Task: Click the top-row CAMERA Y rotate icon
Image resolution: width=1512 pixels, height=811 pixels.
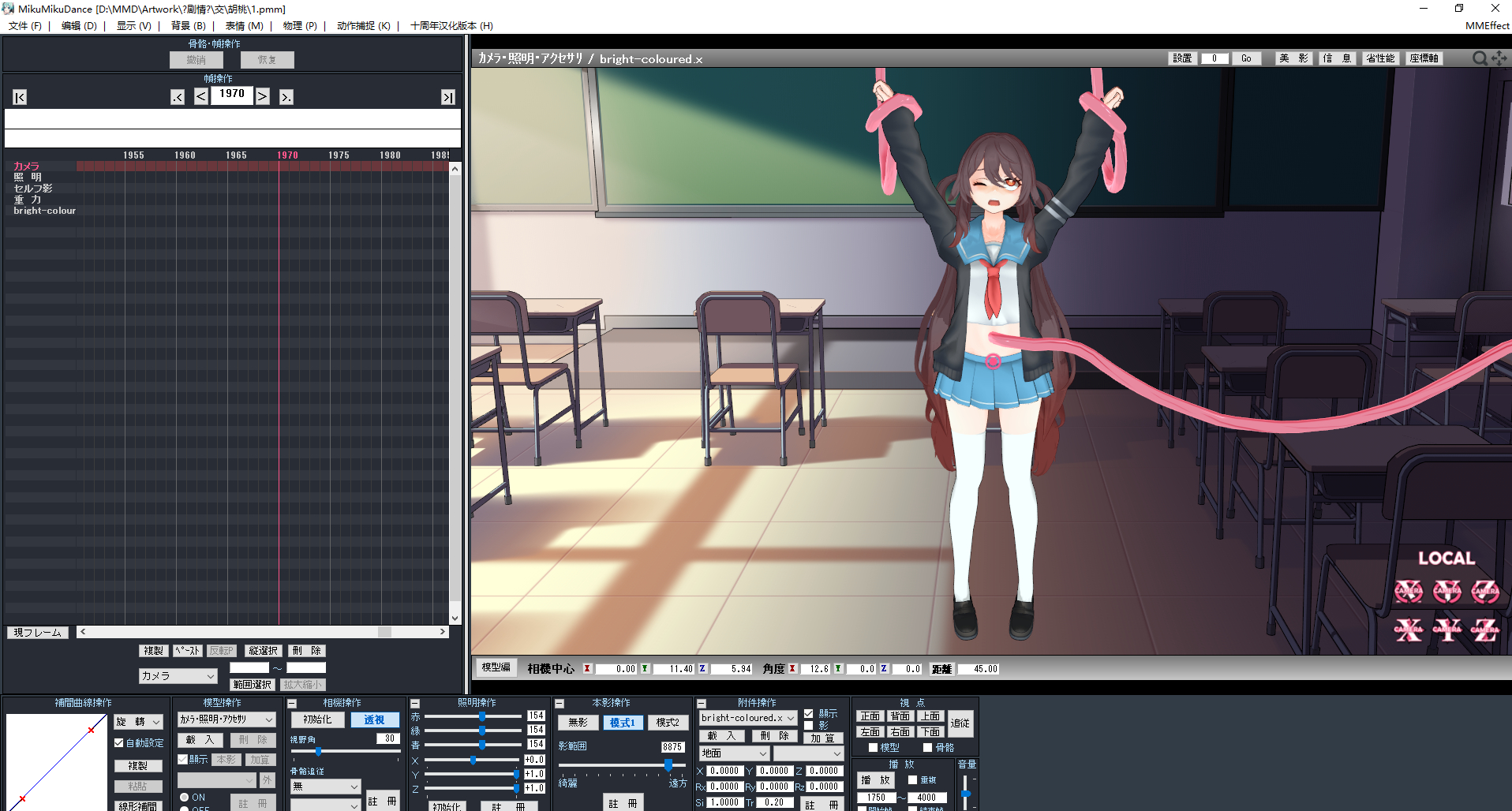Action: (x=1447, y=591)
